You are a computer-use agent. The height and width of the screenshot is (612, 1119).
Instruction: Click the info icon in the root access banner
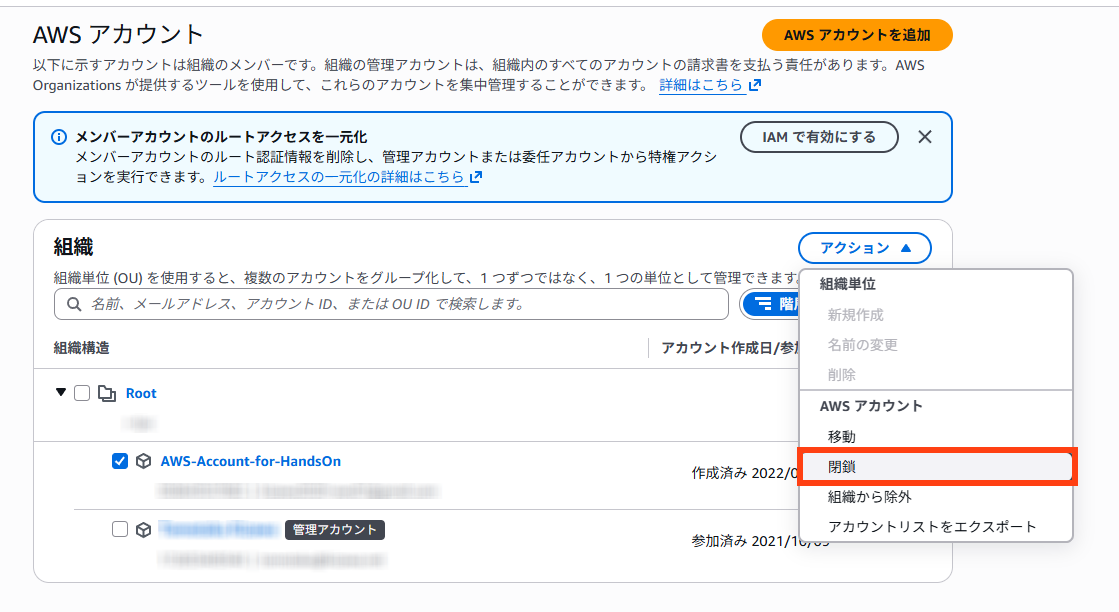[59, 137]
